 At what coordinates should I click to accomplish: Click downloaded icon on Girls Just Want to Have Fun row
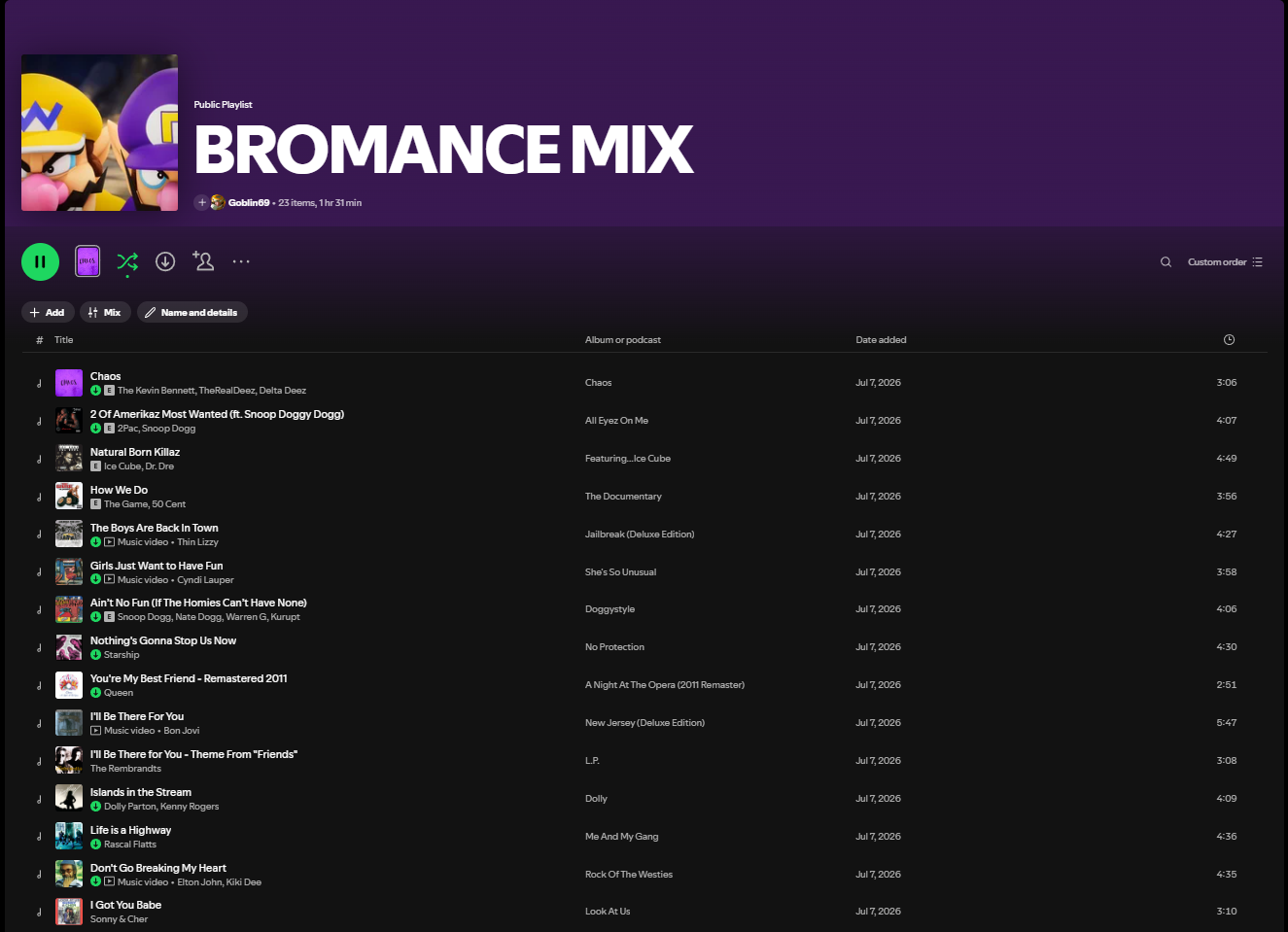pos(96,580)
